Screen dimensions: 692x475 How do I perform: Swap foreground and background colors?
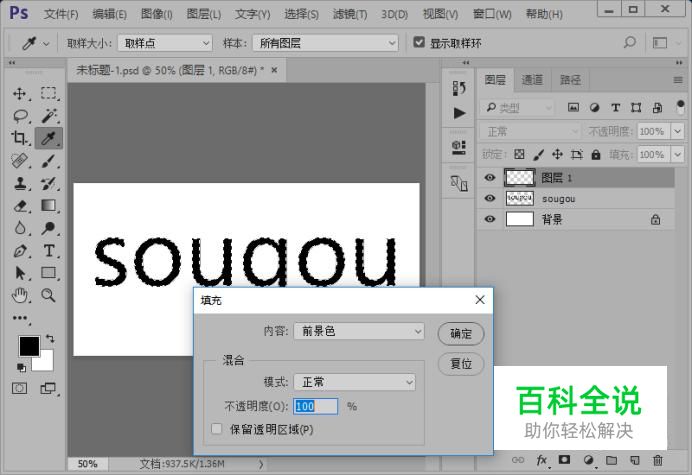(x=50, y=339)
